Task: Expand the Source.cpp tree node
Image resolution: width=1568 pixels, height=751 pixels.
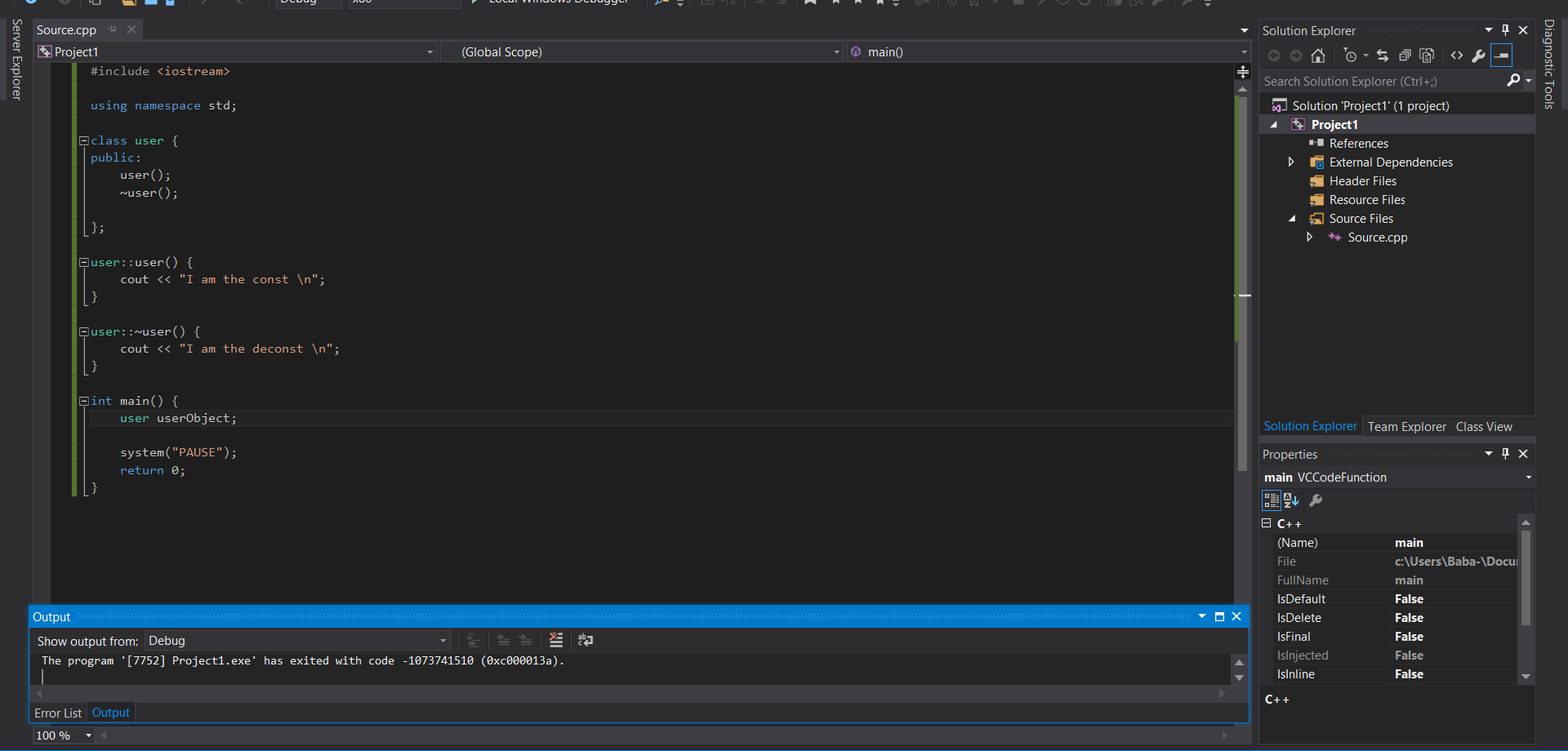Action: click(1309, 237)
